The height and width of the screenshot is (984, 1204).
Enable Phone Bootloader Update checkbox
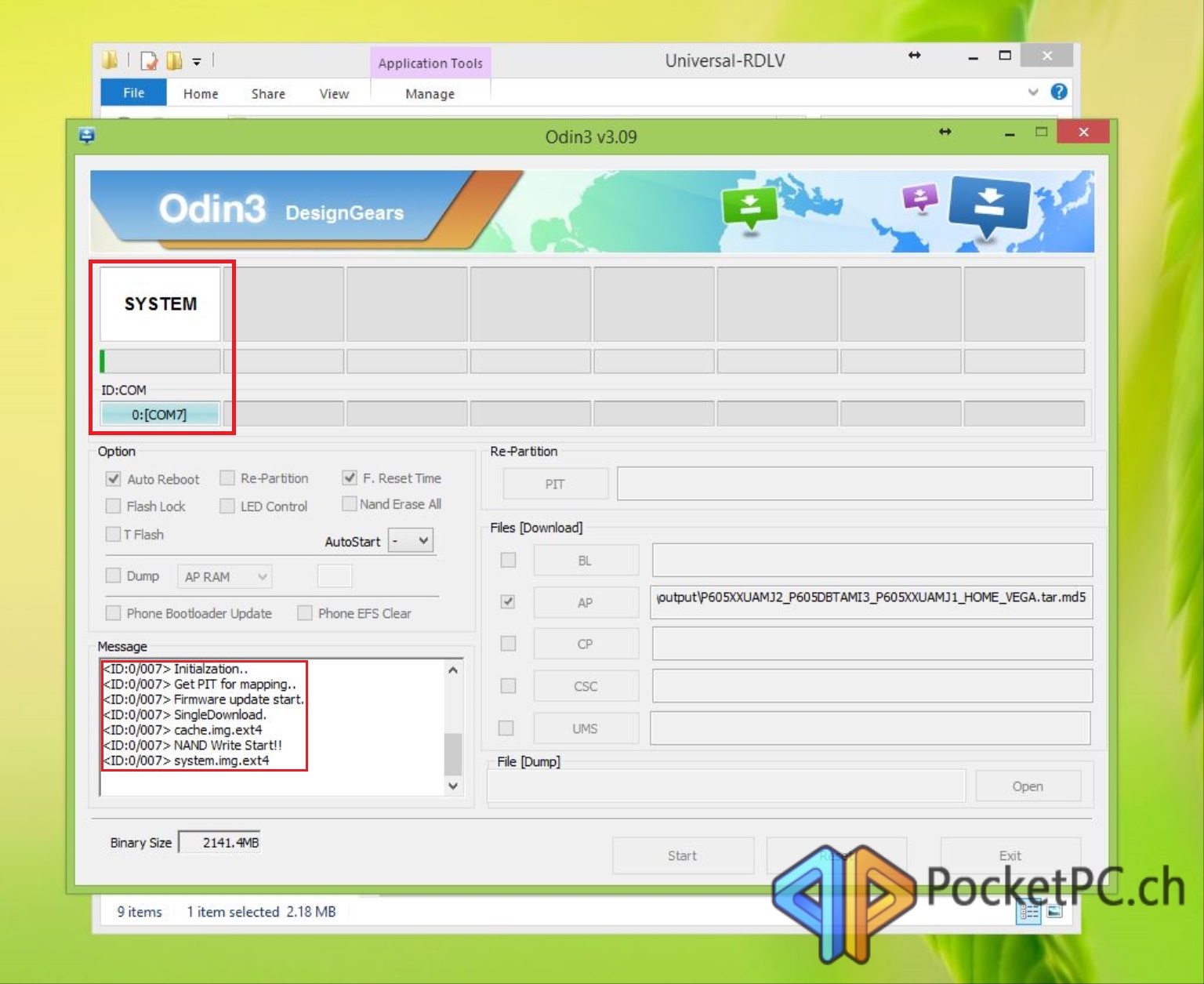[x=114, y=612]
